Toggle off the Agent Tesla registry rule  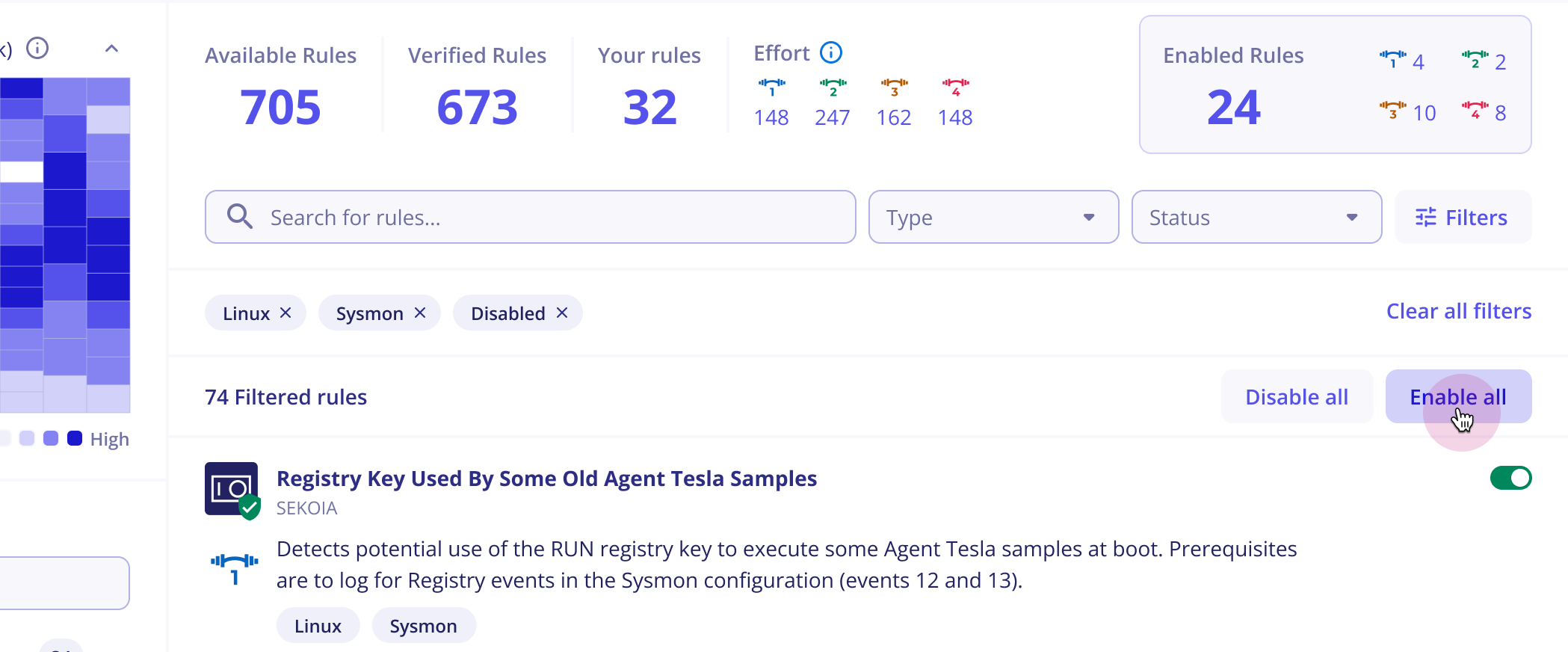tap(1510, 478)
